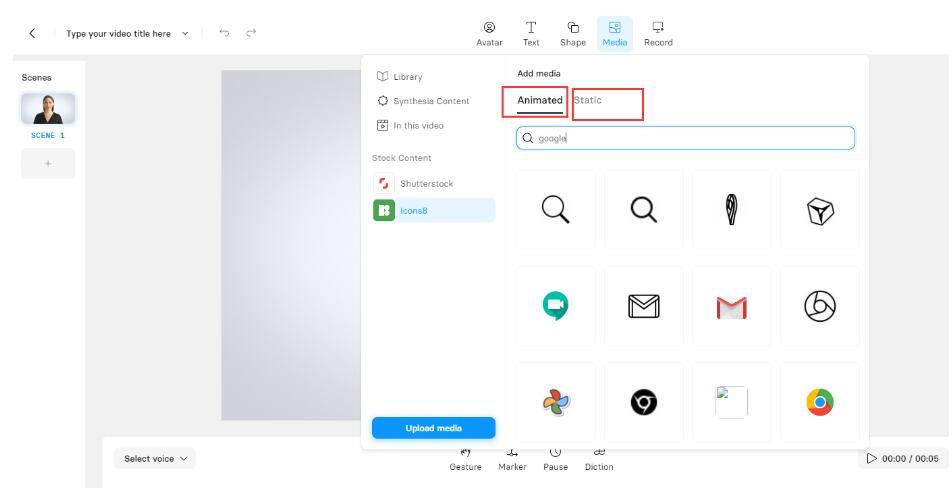Viewport: 952px width, 488px height.
Task: Add a new scene with plus button
Action: (48, 163)
